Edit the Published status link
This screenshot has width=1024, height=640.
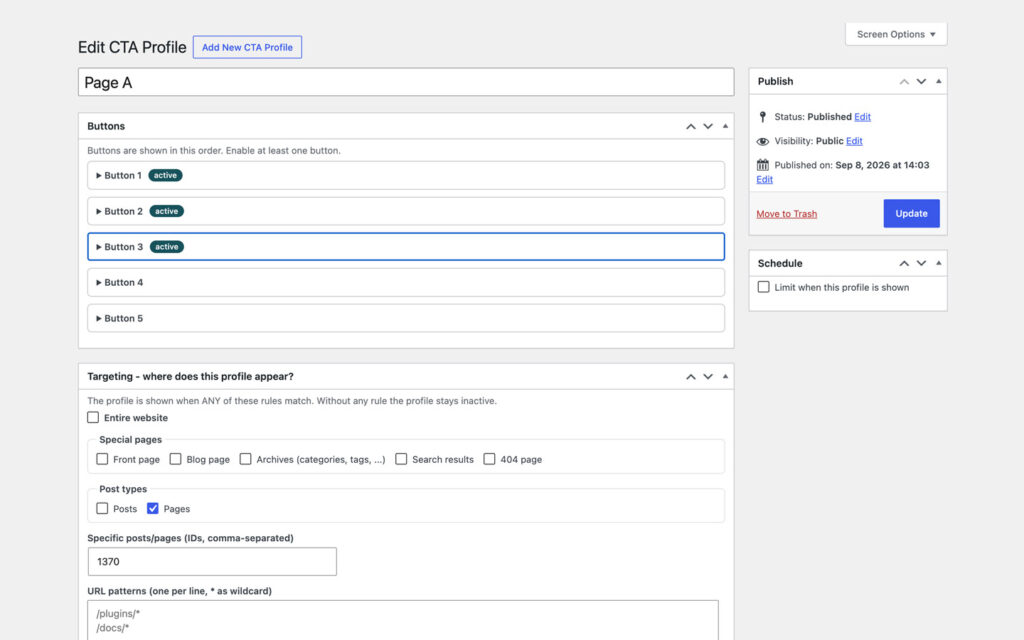(862, 117)
